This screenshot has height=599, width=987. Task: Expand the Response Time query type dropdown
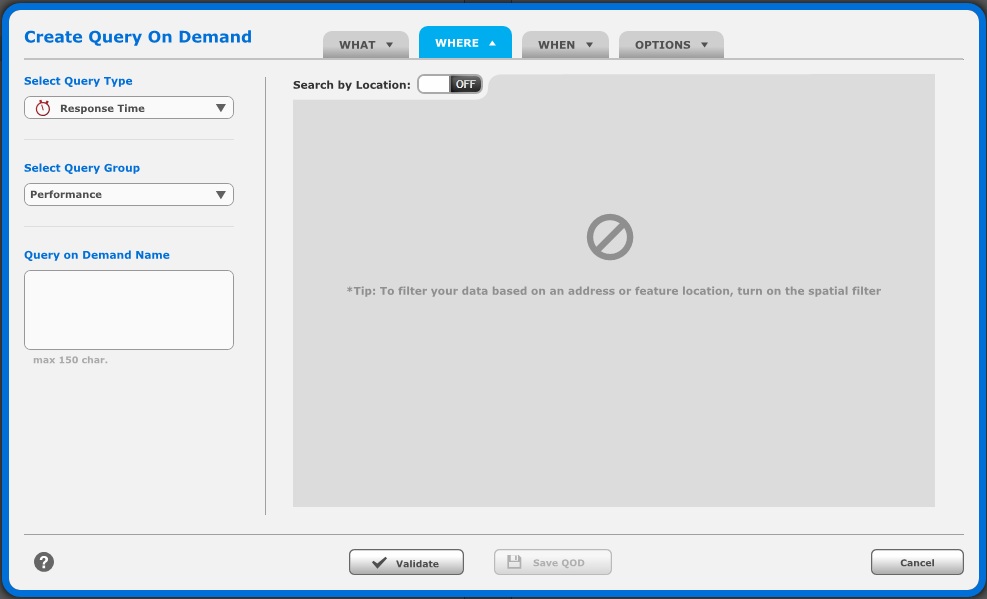220,108
